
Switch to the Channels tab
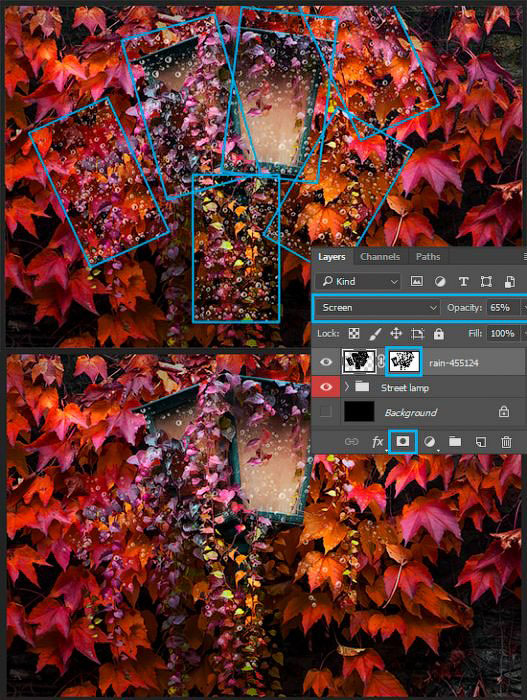[380, 257]
